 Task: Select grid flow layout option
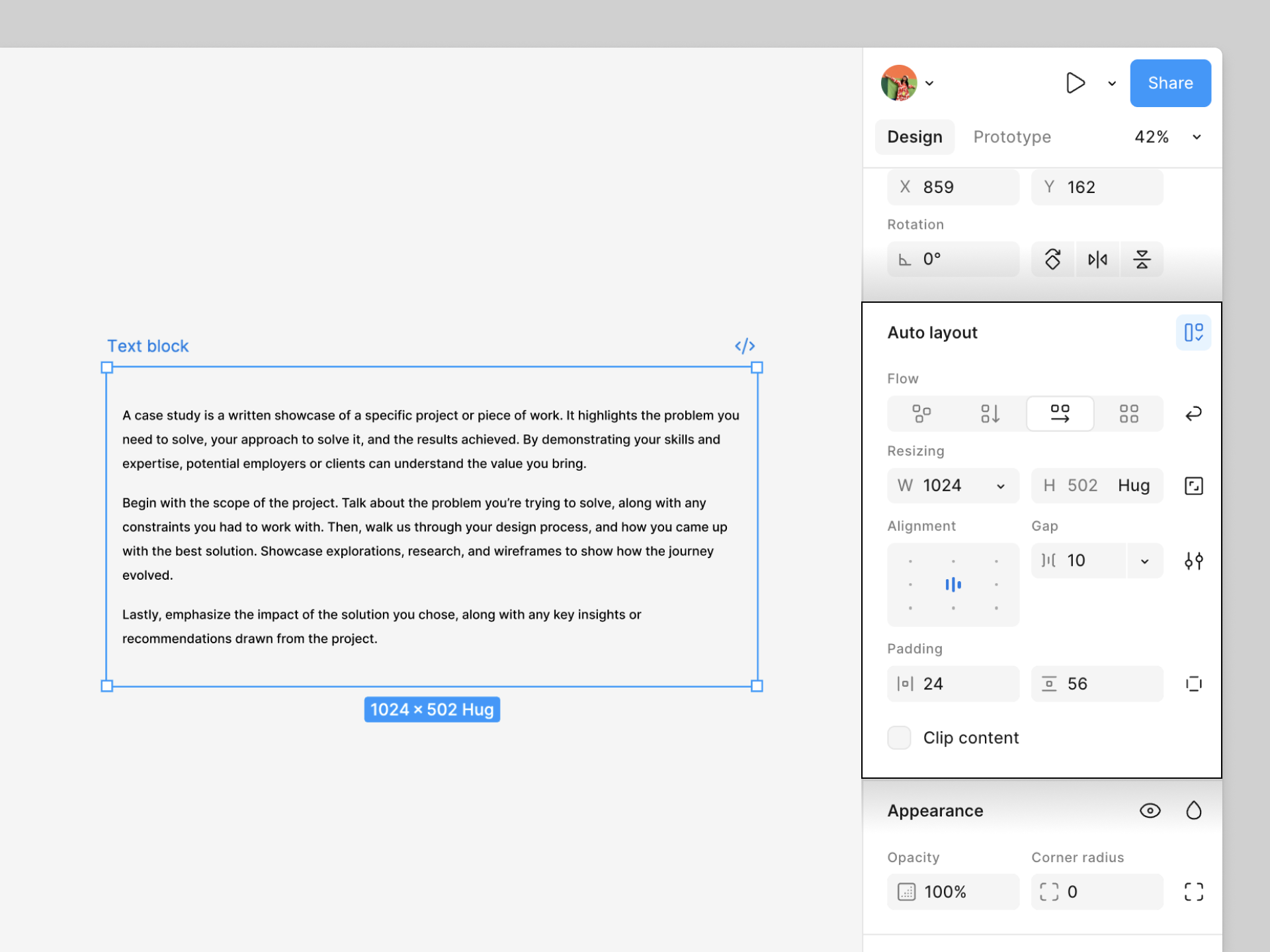click(1128, 414)
